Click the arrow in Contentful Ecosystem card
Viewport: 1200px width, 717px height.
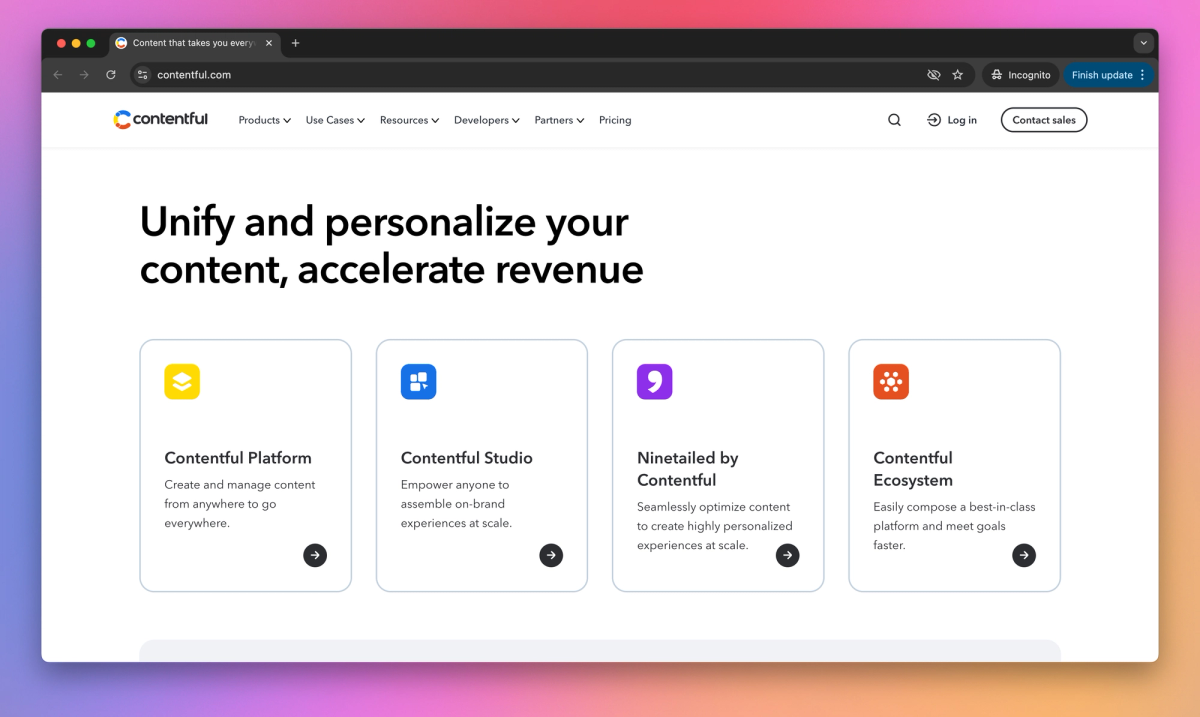(x=1024, y=555)
